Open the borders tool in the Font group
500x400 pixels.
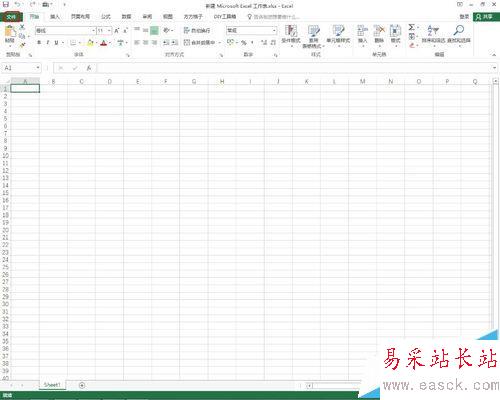[x=73, y=43]
